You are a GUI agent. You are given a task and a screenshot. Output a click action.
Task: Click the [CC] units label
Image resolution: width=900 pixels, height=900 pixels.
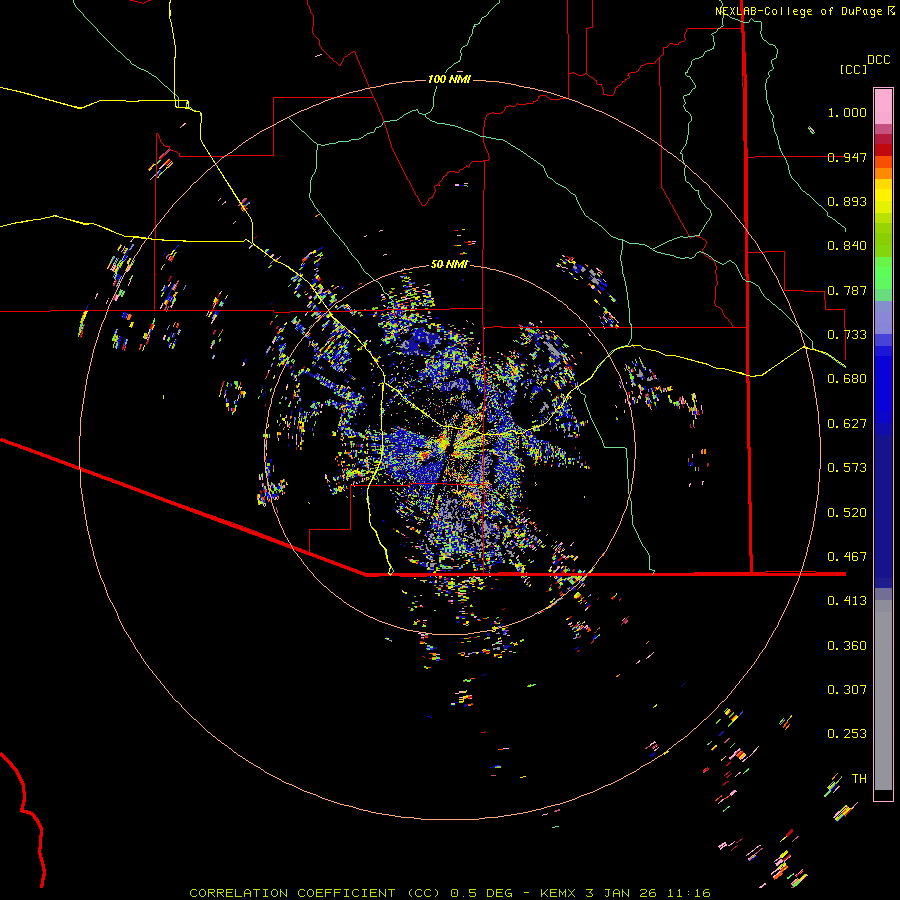point(854,69)
